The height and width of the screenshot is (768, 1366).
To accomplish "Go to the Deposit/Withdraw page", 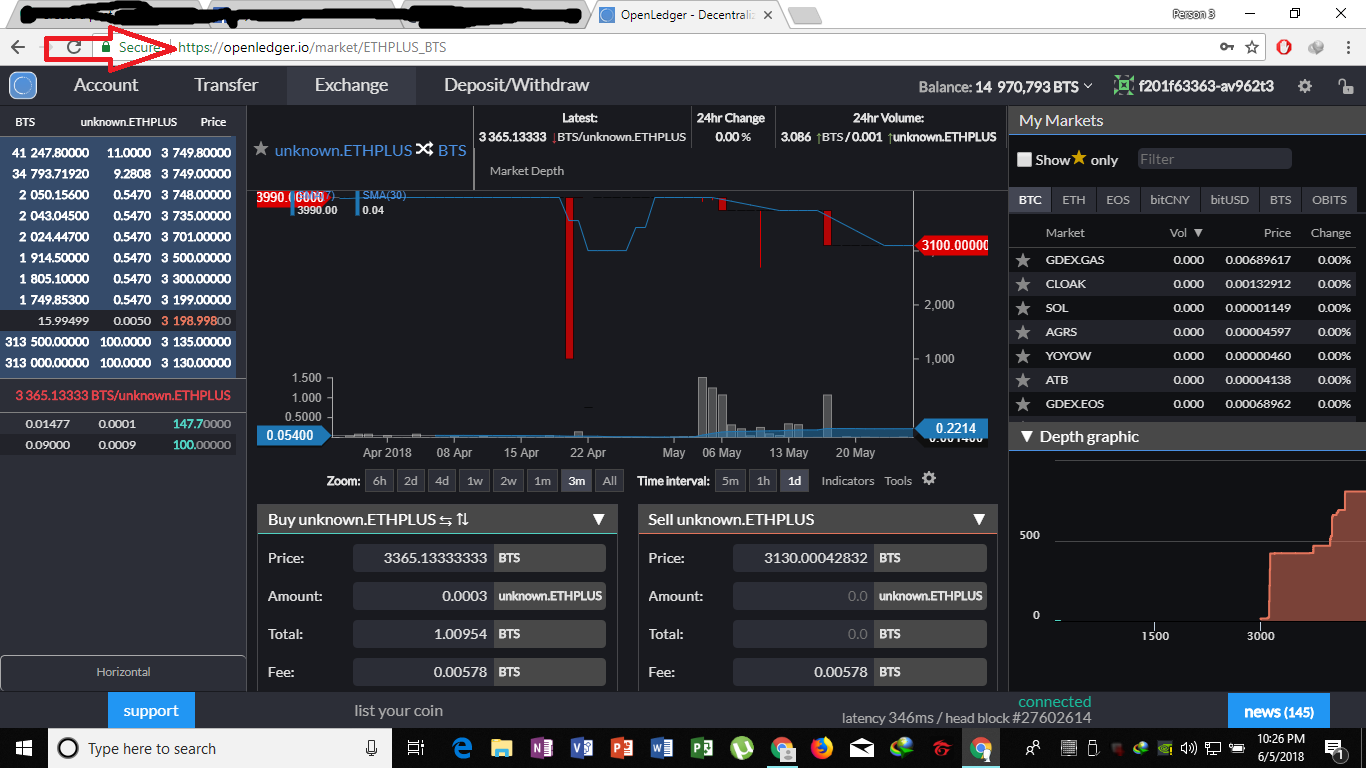I will click(x=517, y=85).
